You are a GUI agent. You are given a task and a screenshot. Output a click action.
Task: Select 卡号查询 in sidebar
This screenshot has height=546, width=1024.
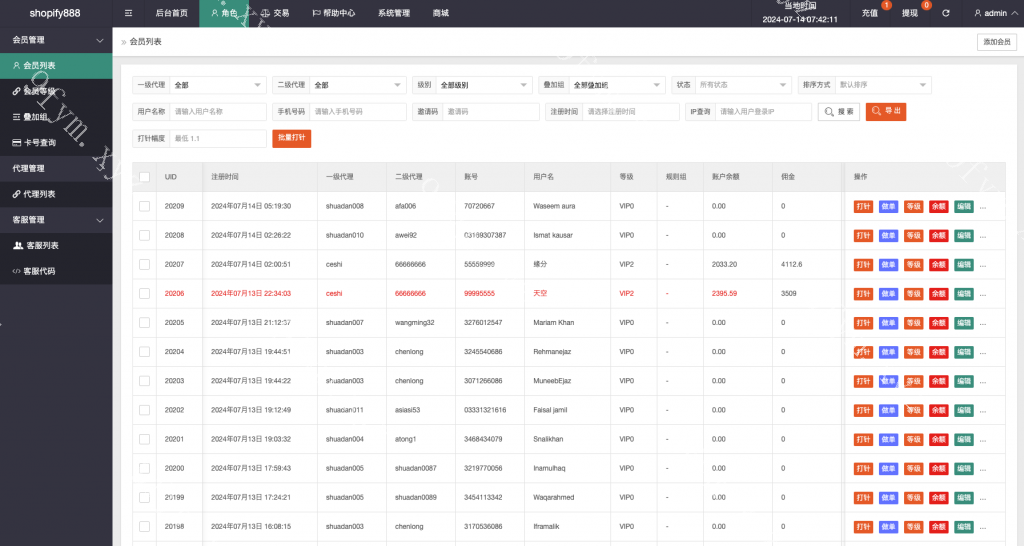(56, 142)
